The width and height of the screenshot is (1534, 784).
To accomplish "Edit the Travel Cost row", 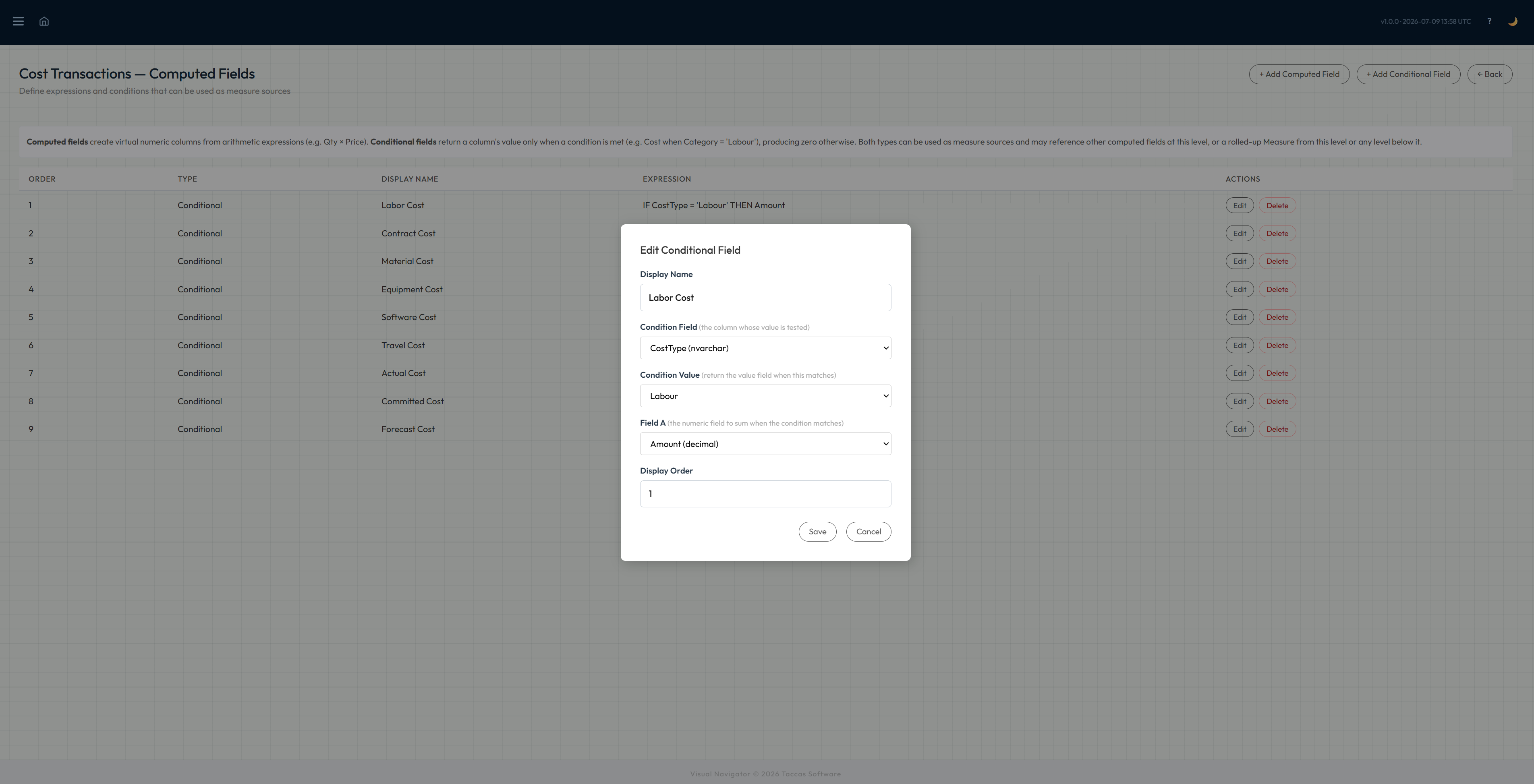I will [x=1239, y=345].
